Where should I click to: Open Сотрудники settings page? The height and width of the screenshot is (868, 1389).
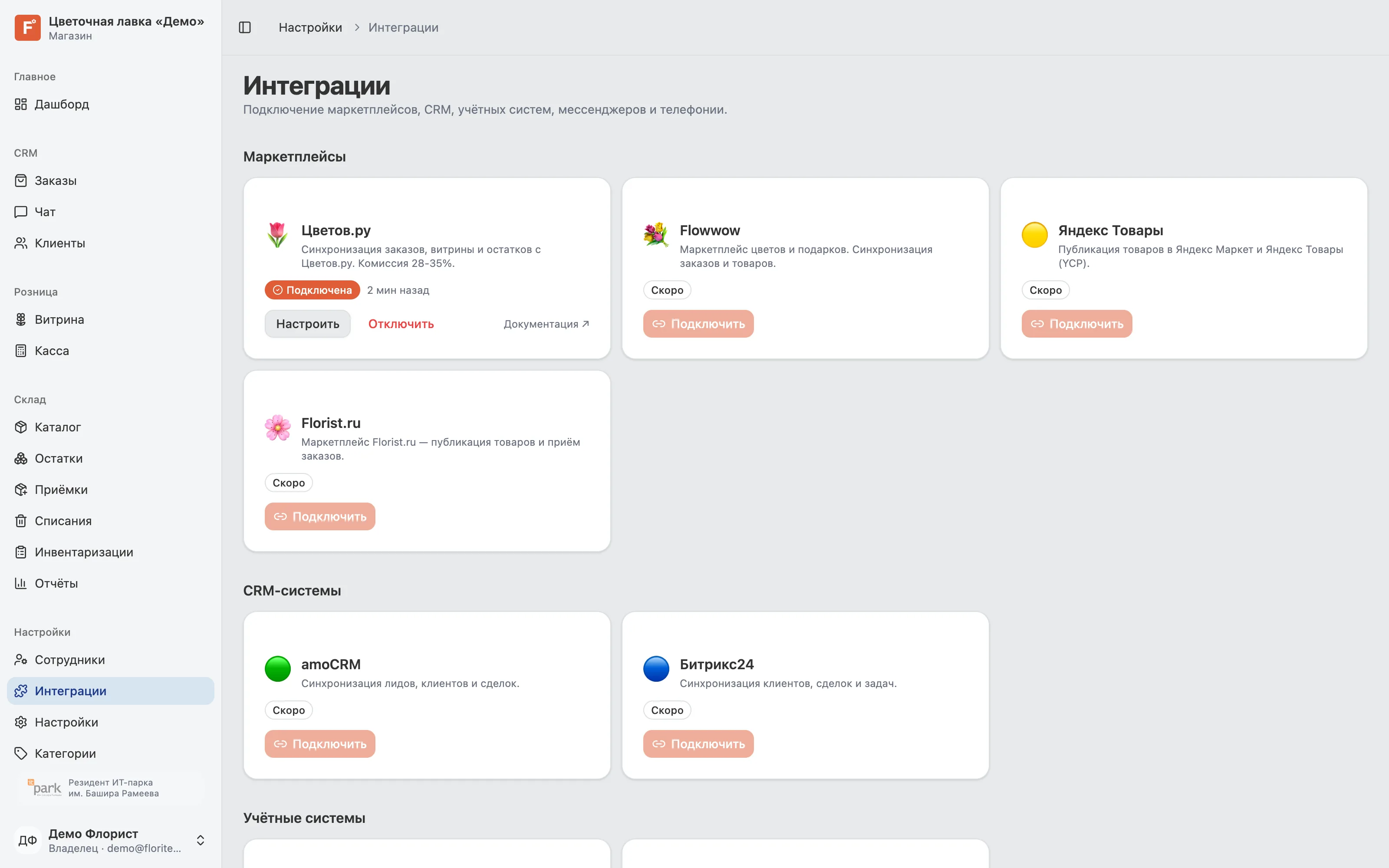[x=110, y=660]
